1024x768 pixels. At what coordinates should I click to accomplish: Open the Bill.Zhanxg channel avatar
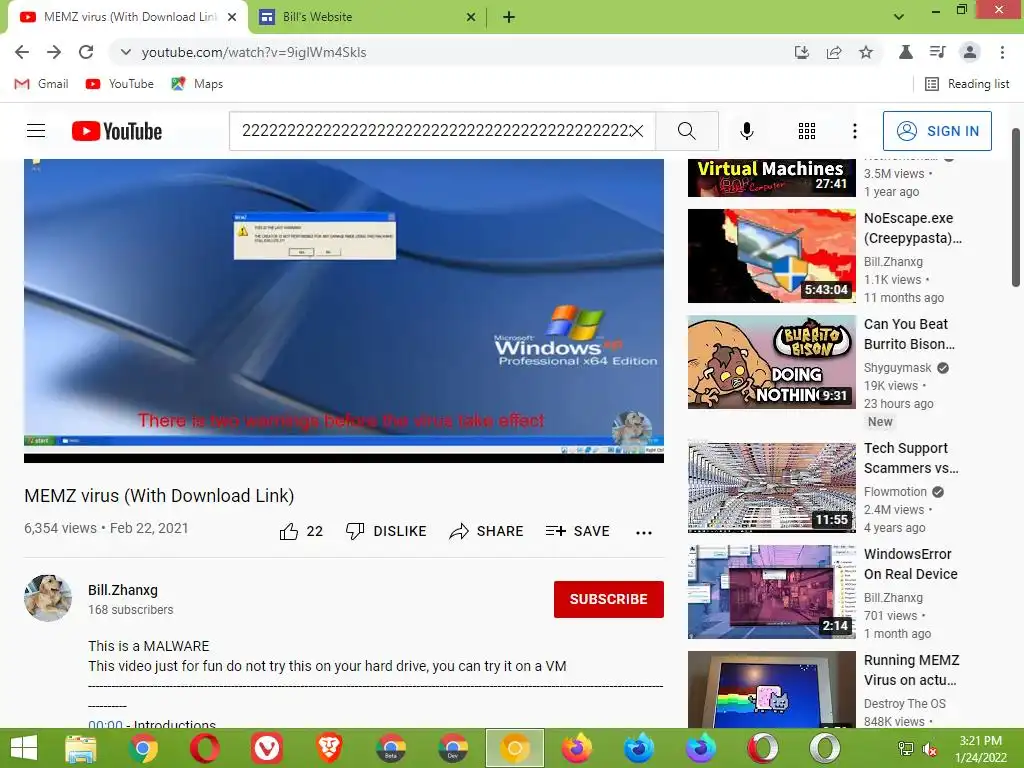pos(48,598)
